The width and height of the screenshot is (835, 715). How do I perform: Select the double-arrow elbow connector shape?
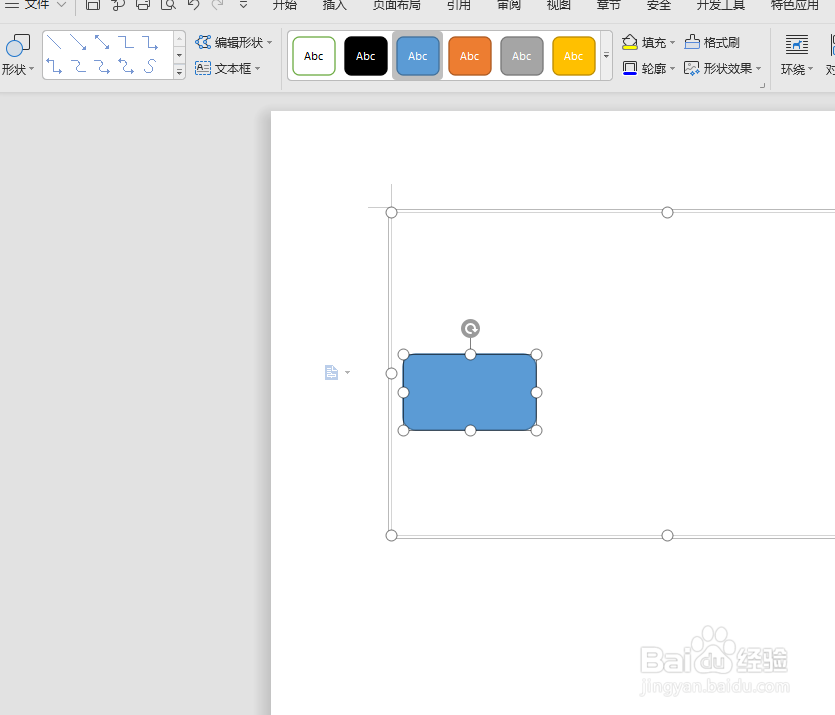point(54,66)
